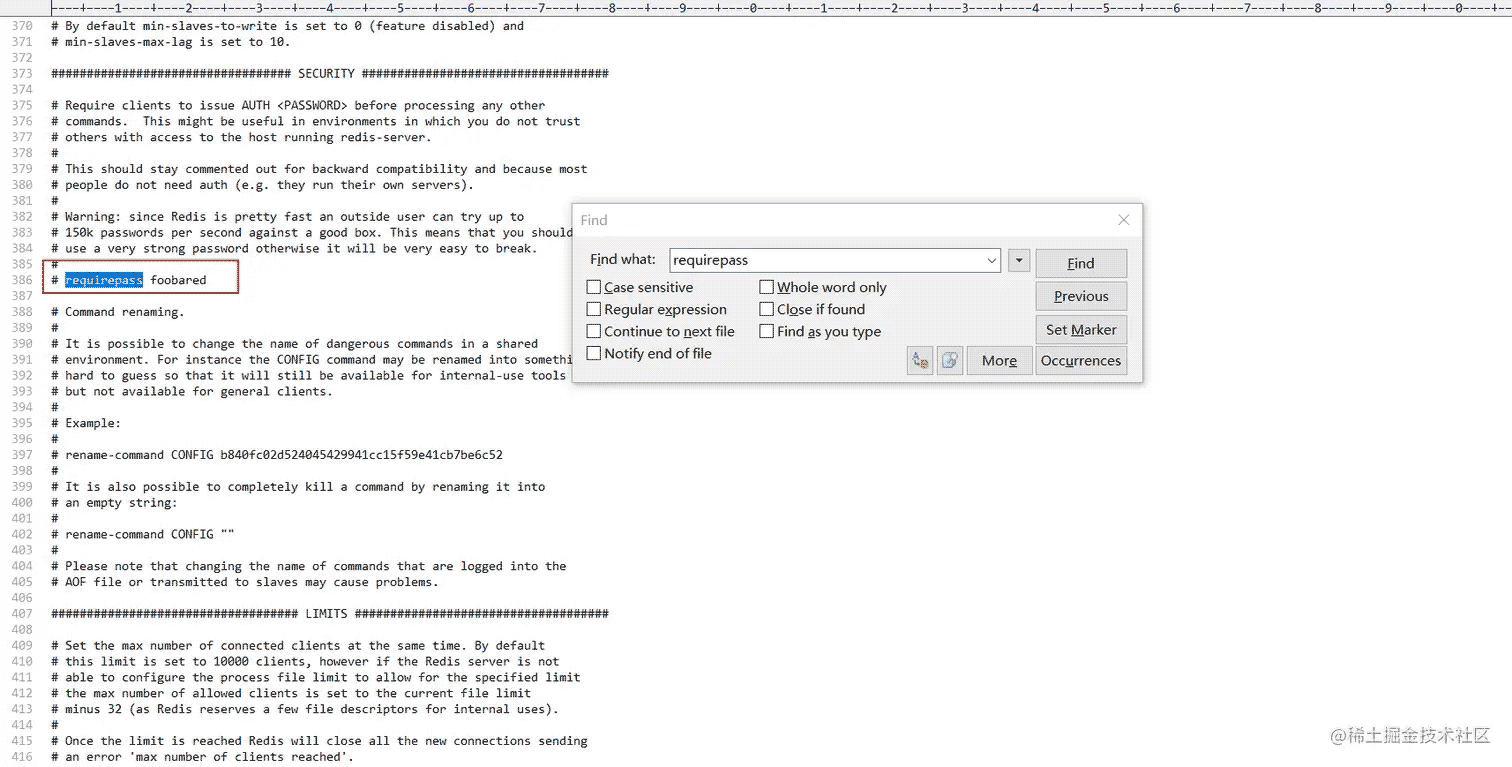
Task: Select the rename-command CONFIG b840fc02 line
Action: coord(277,455)
